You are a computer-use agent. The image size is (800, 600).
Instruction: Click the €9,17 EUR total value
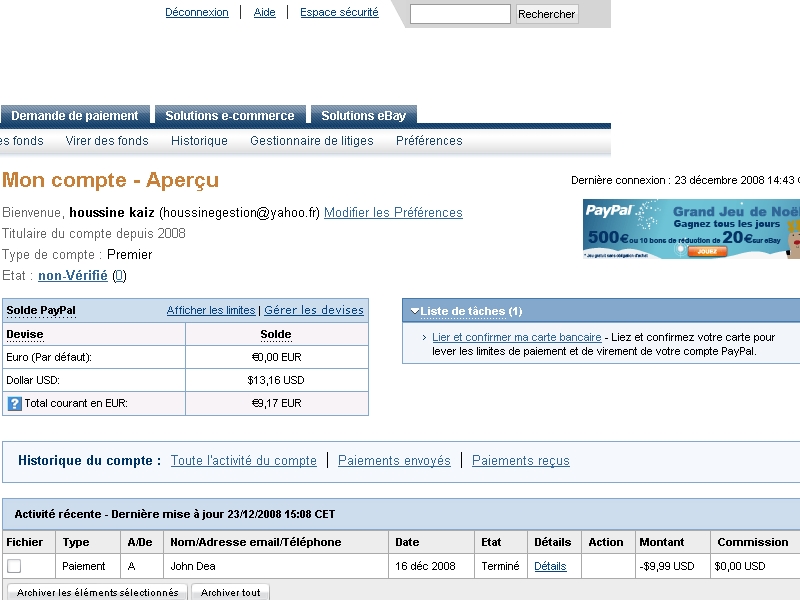(277, 403)
